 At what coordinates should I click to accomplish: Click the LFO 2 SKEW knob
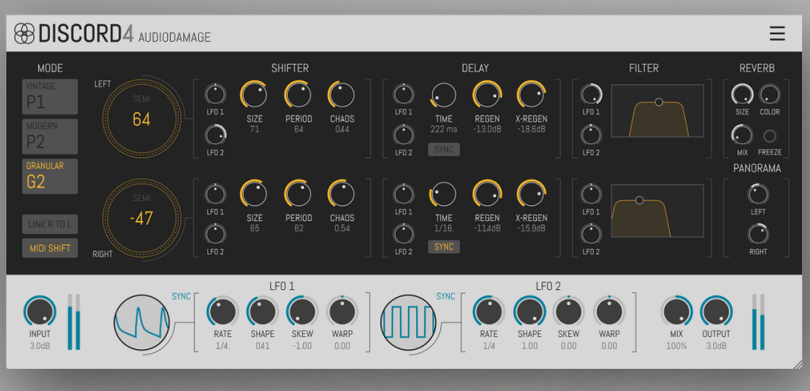coord(569,312)
